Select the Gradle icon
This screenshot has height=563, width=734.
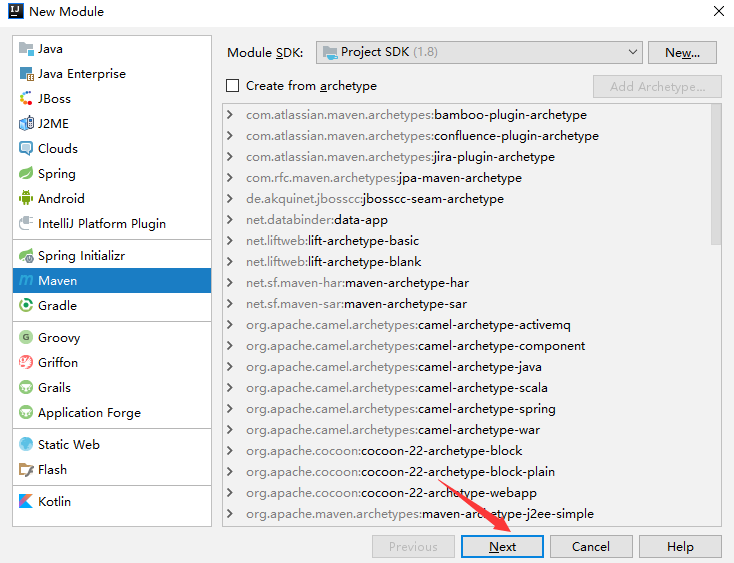(26, 306)
